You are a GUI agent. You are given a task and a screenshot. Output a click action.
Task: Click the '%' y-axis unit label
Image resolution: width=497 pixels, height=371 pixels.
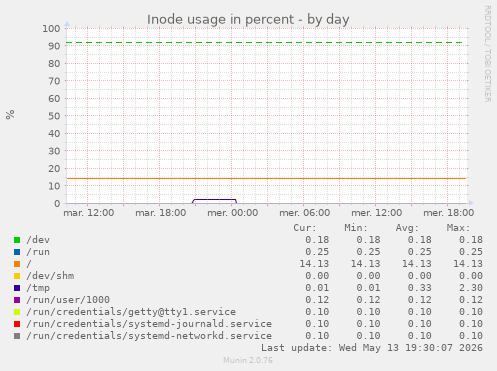click(10, 114)
